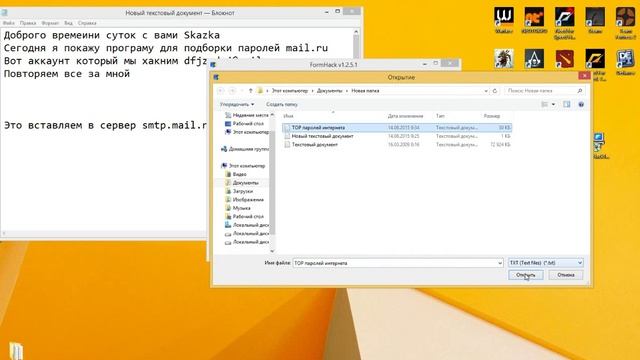
Task: Launch the Team Fortress 2 desktop shortcut
Action: (x=625, y=18)
